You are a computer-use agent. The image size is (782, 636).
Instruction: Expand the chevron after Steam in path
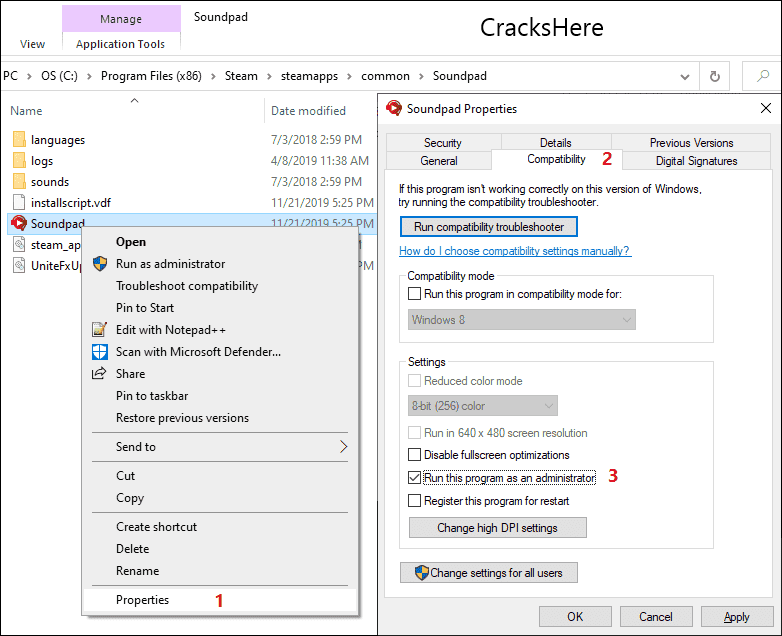(x=269, y=76)
